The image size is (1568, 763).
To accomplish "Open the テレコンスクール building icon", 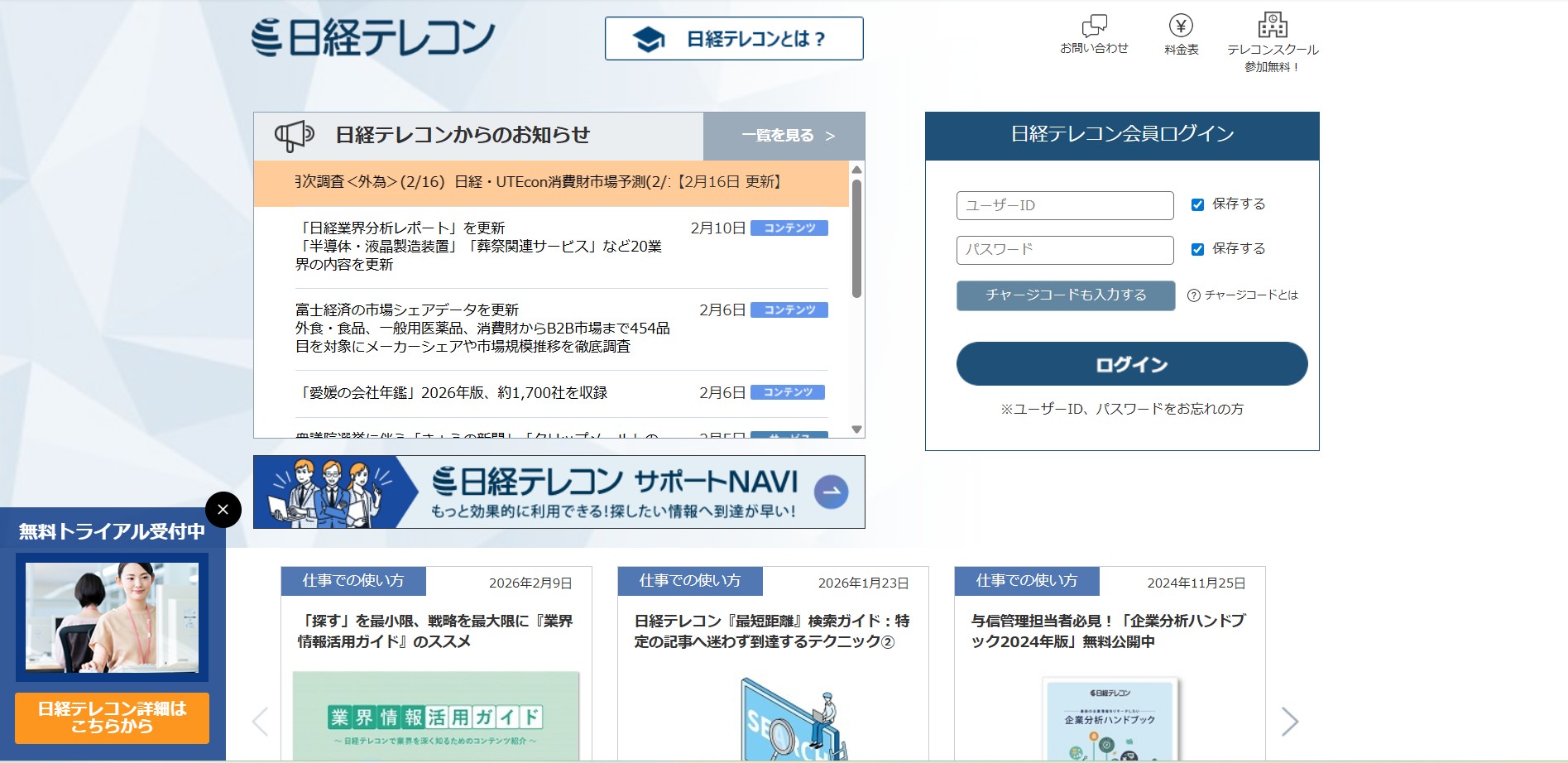I will [1273, 25].
